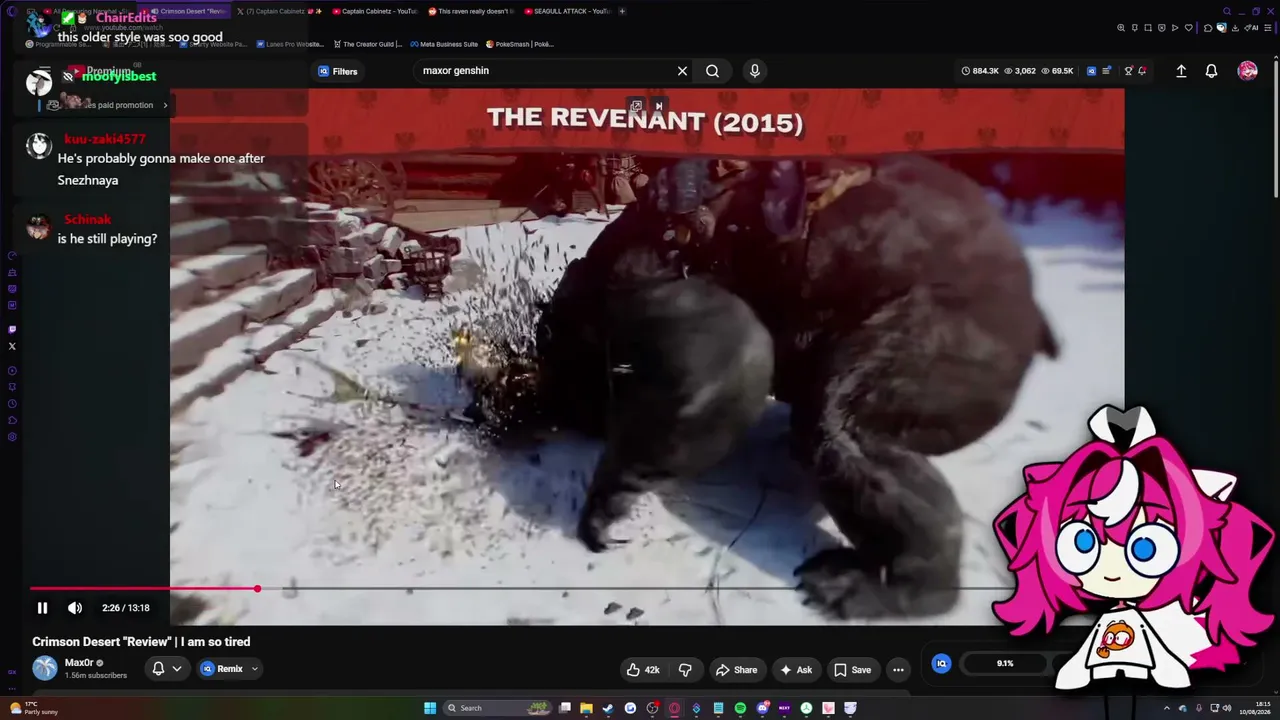Toggle channel notification bell for Max0r
The height and width of the screenshot is (720, 1280).
158,669
